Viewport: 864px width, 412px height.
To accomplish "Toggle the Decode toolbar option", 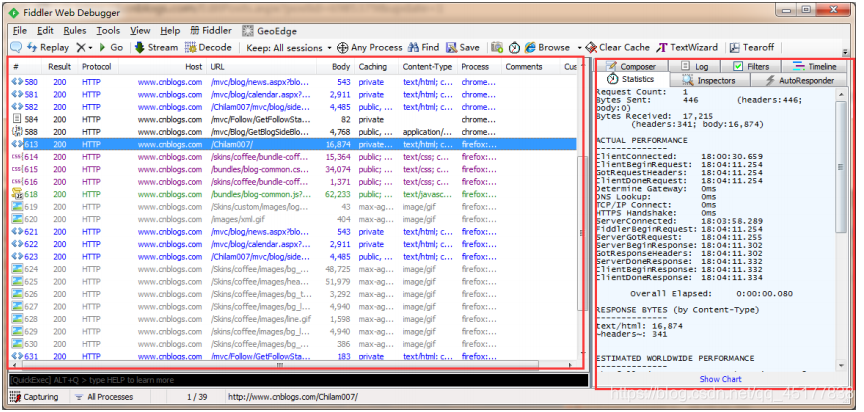I will point(208,47).
